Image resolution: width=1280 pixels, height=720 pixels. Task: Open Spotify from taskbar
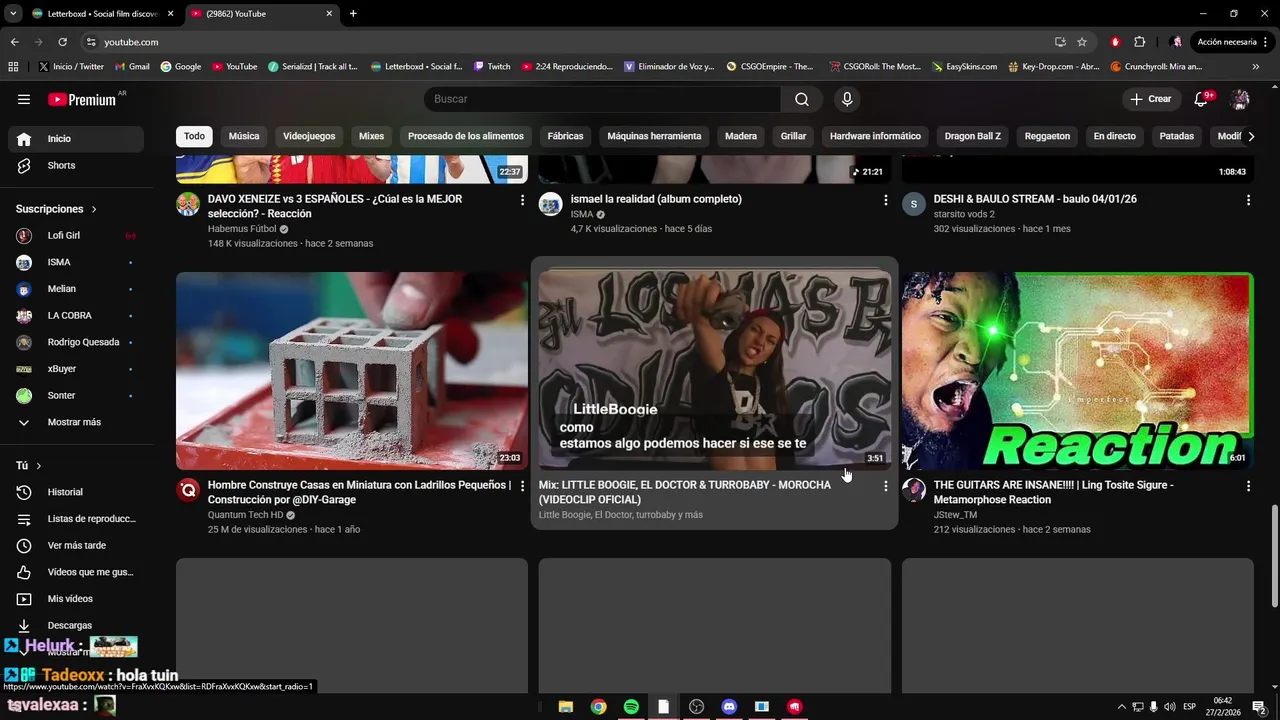point(631,707)
